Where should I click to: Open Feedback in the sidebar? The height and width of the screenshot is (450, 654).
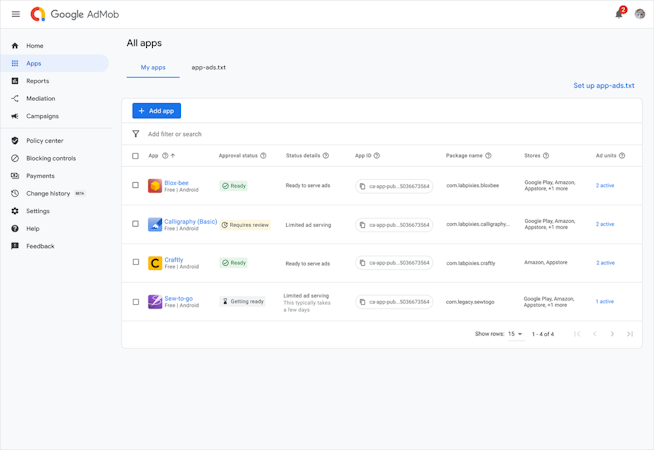point(54,246)
